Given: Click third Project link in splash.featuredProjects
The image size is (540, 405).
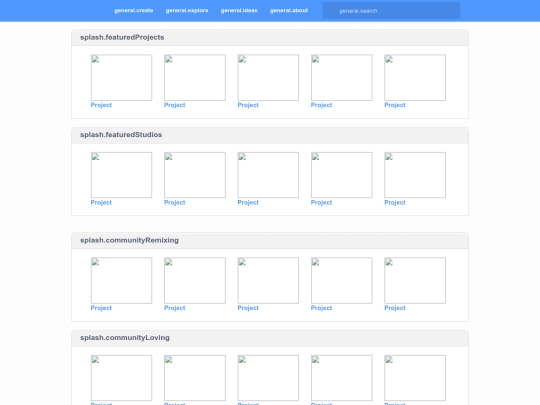Looking at the screenshot, I should click(x=248, y=105).
